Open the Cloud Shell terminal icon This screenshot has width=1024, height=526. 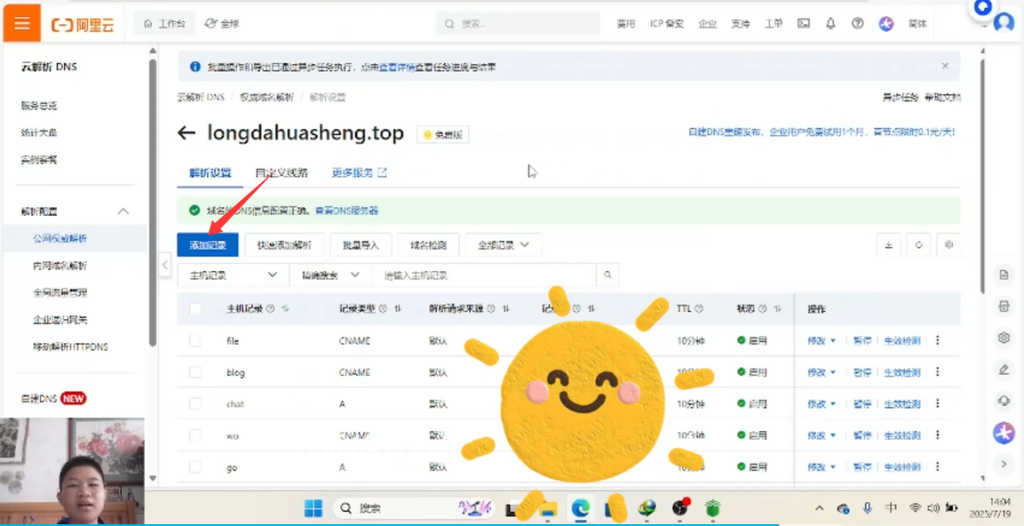click(x=803, y=24)
